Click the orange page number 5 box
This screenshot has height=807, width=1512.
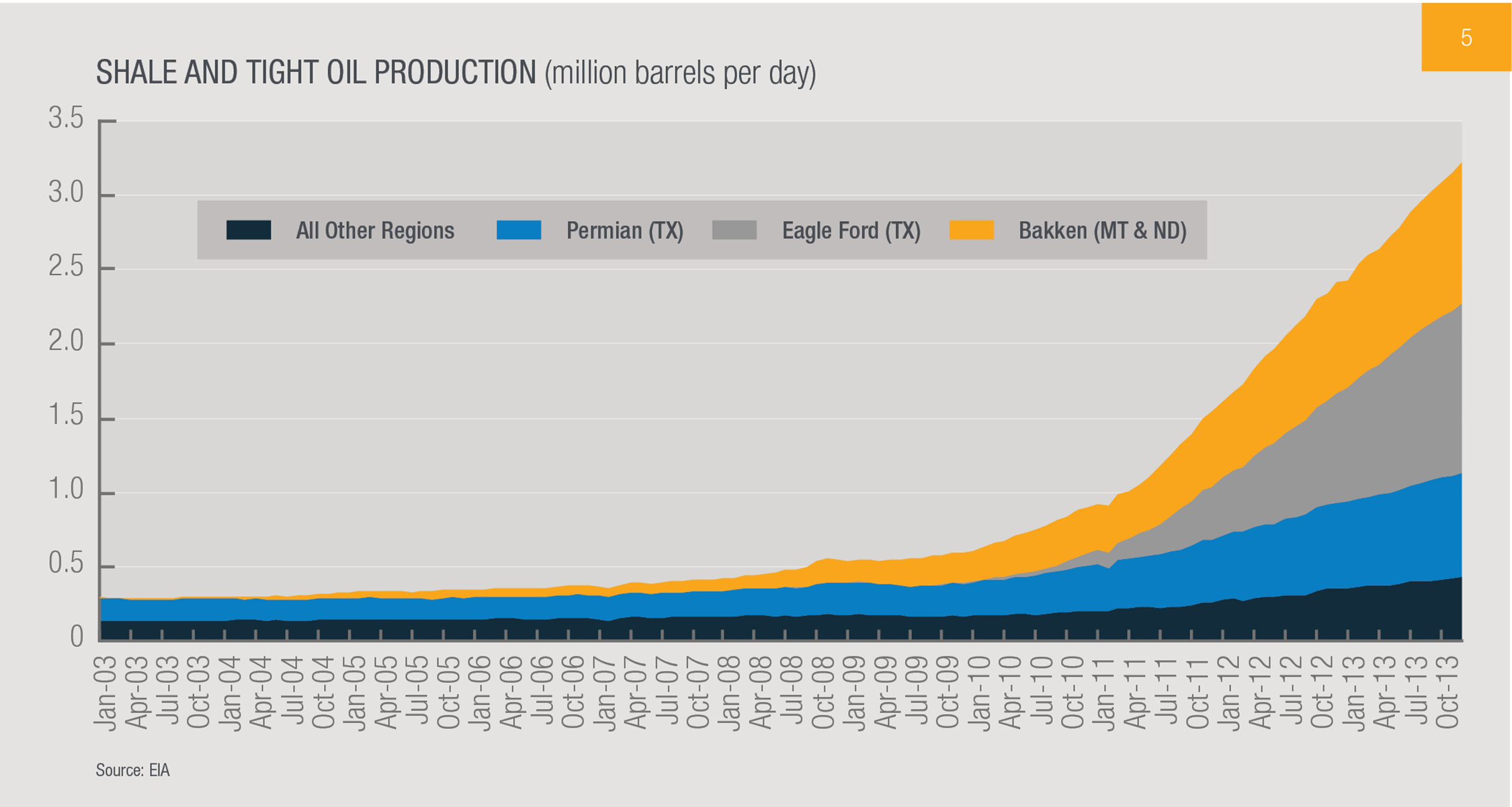pyautogui.click(x=1466, y=38)
